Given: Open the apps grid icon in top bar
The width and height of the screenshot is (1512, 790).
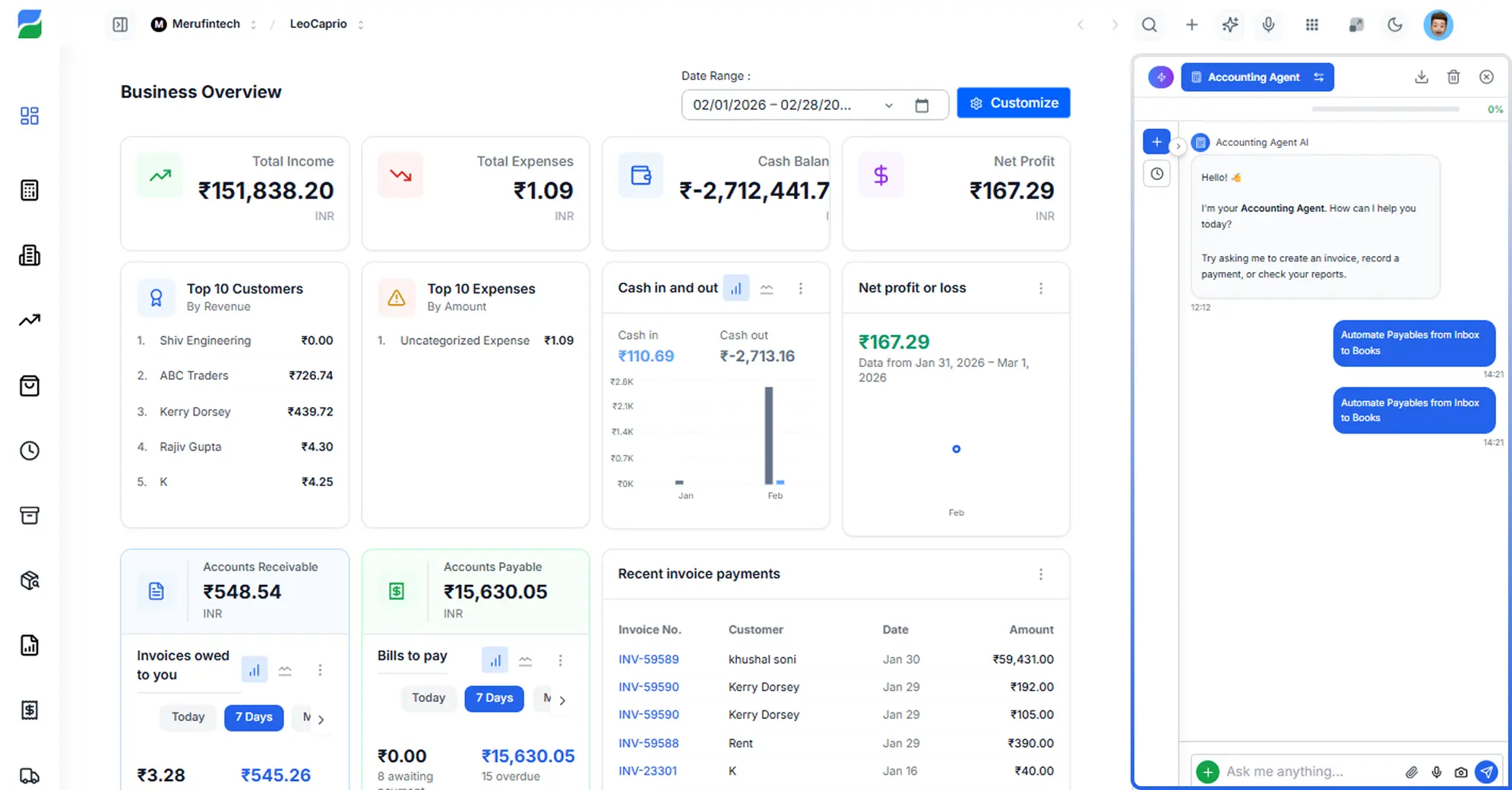Looking at the screenshot, I should click(1312, 25).
